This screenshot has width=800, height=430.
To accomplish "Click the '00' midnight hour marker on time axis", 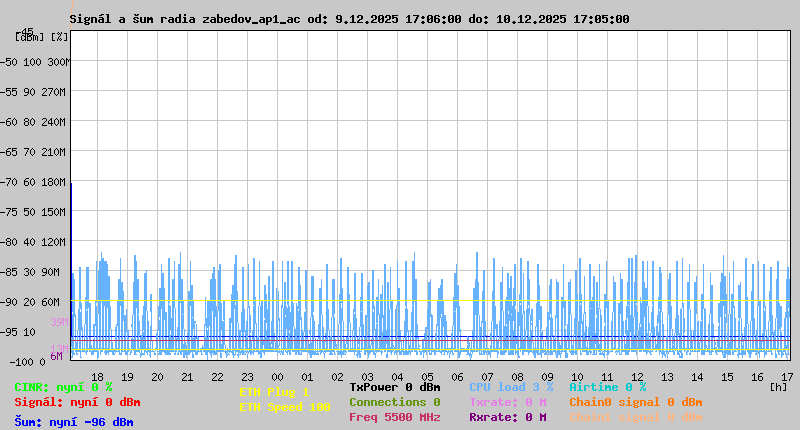I will [x=277, y=377].
